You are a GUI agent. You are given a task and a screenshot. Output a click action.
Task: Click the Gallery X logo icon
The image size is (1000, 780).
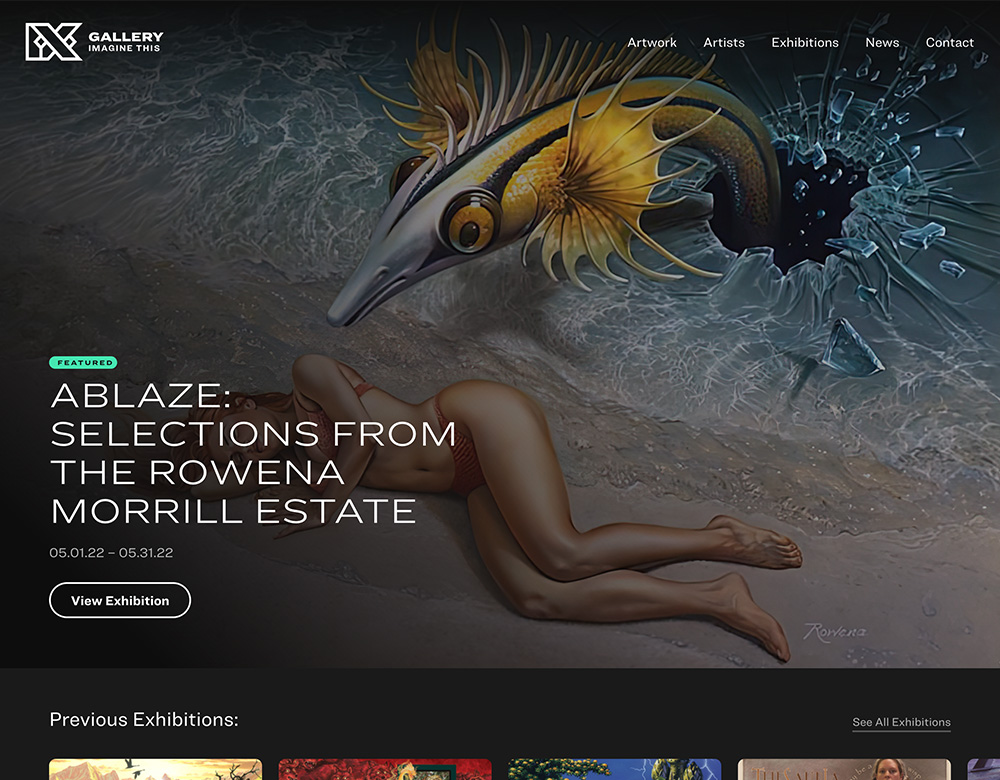(54, 42)
